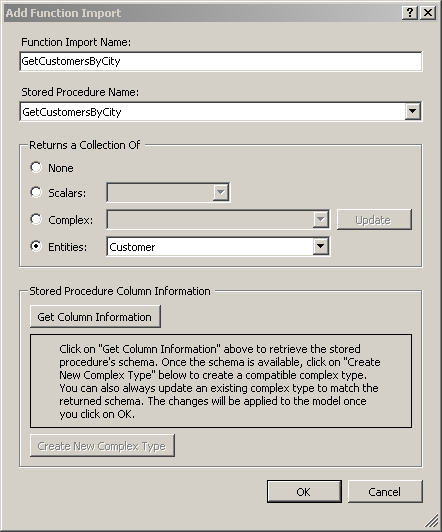
Task: Click the help question mark icon
Action: click(x=409, y=13)
